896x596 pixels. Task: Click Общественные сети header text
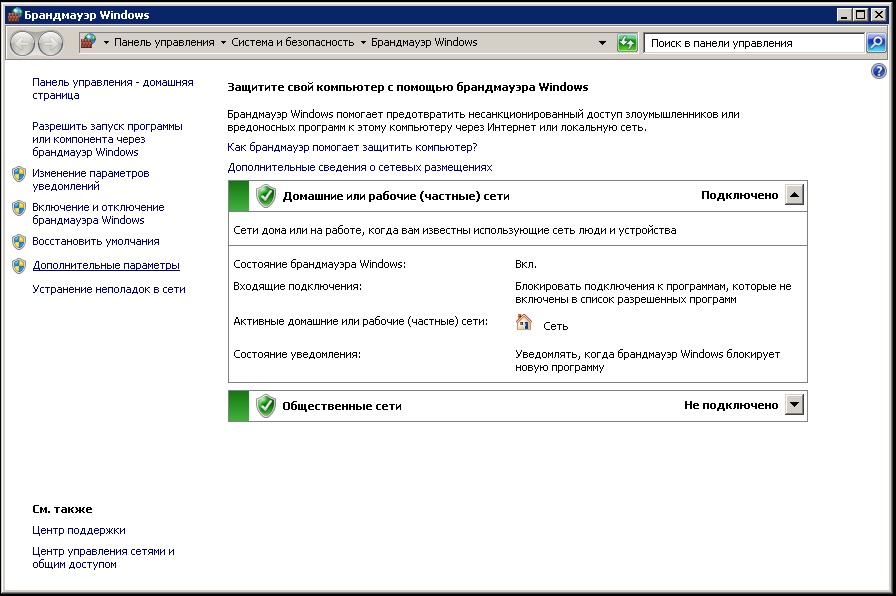(x=342, y=406)
